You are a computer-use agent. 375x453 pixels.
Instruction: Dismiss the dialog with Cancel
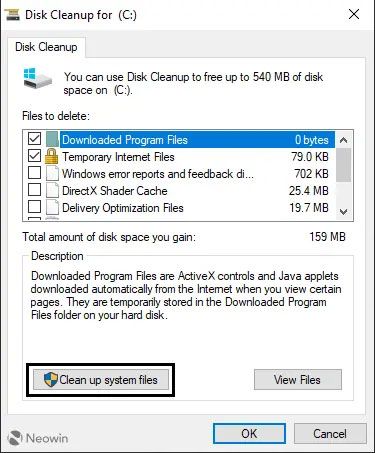coord(330,434)
